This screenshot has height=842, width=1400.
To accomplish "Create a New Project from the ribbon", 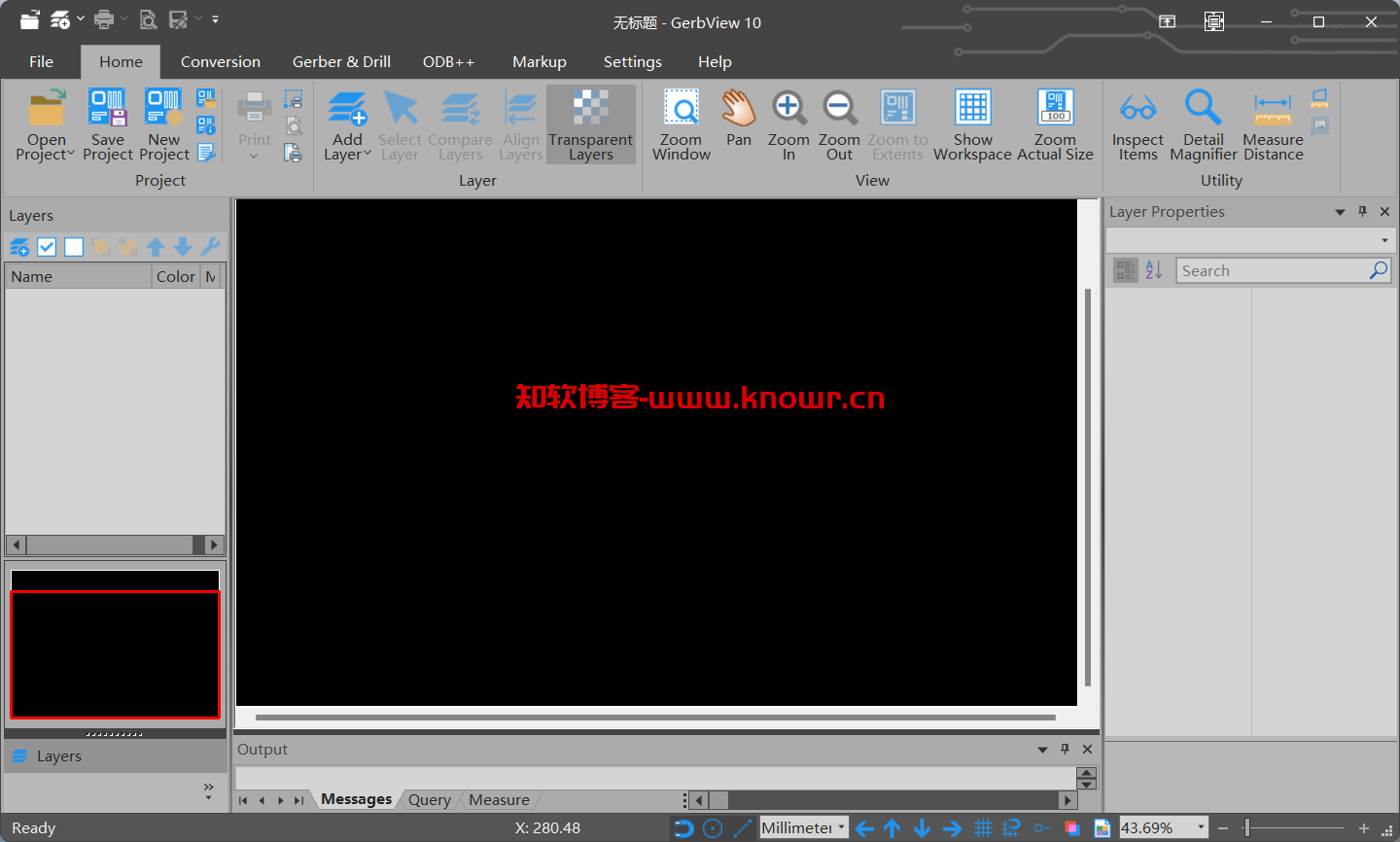I will click(x=163, y=124).
